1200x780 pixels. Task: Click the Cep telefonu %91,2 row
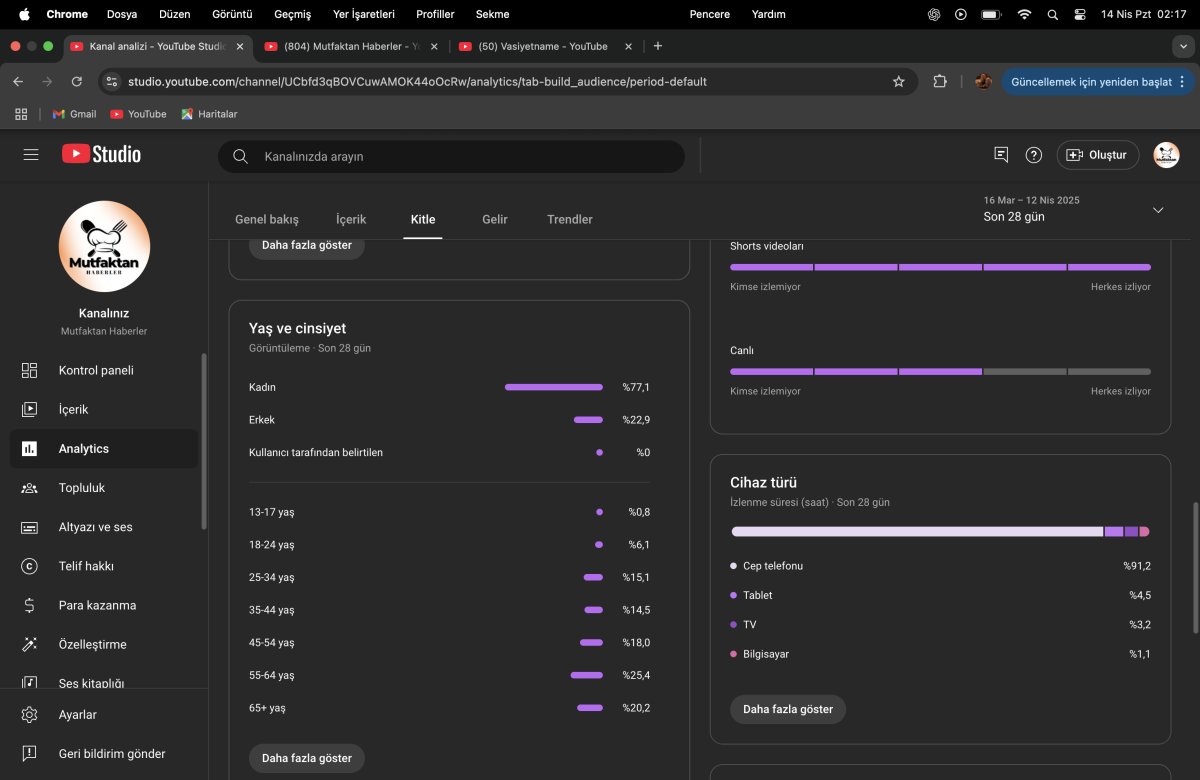pyautogui.click(x=940, y=566)
